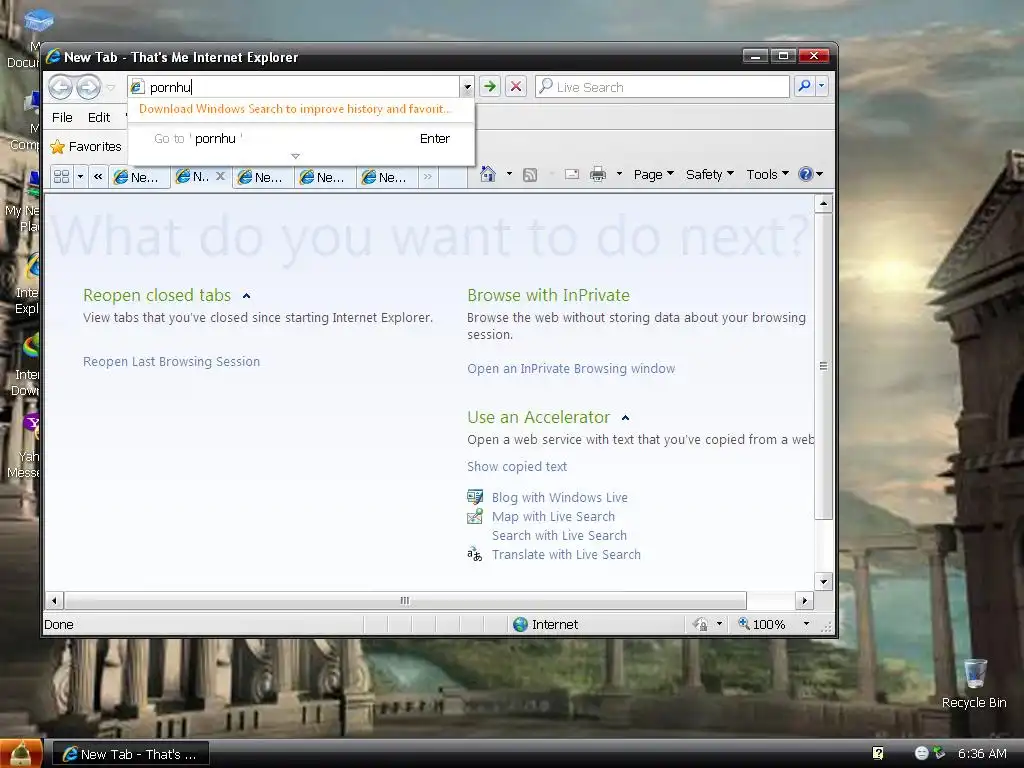This screenshot has height=768, width=1024.
Task: Open the Print options dropdown arrow
Action: tap(619, 174)
